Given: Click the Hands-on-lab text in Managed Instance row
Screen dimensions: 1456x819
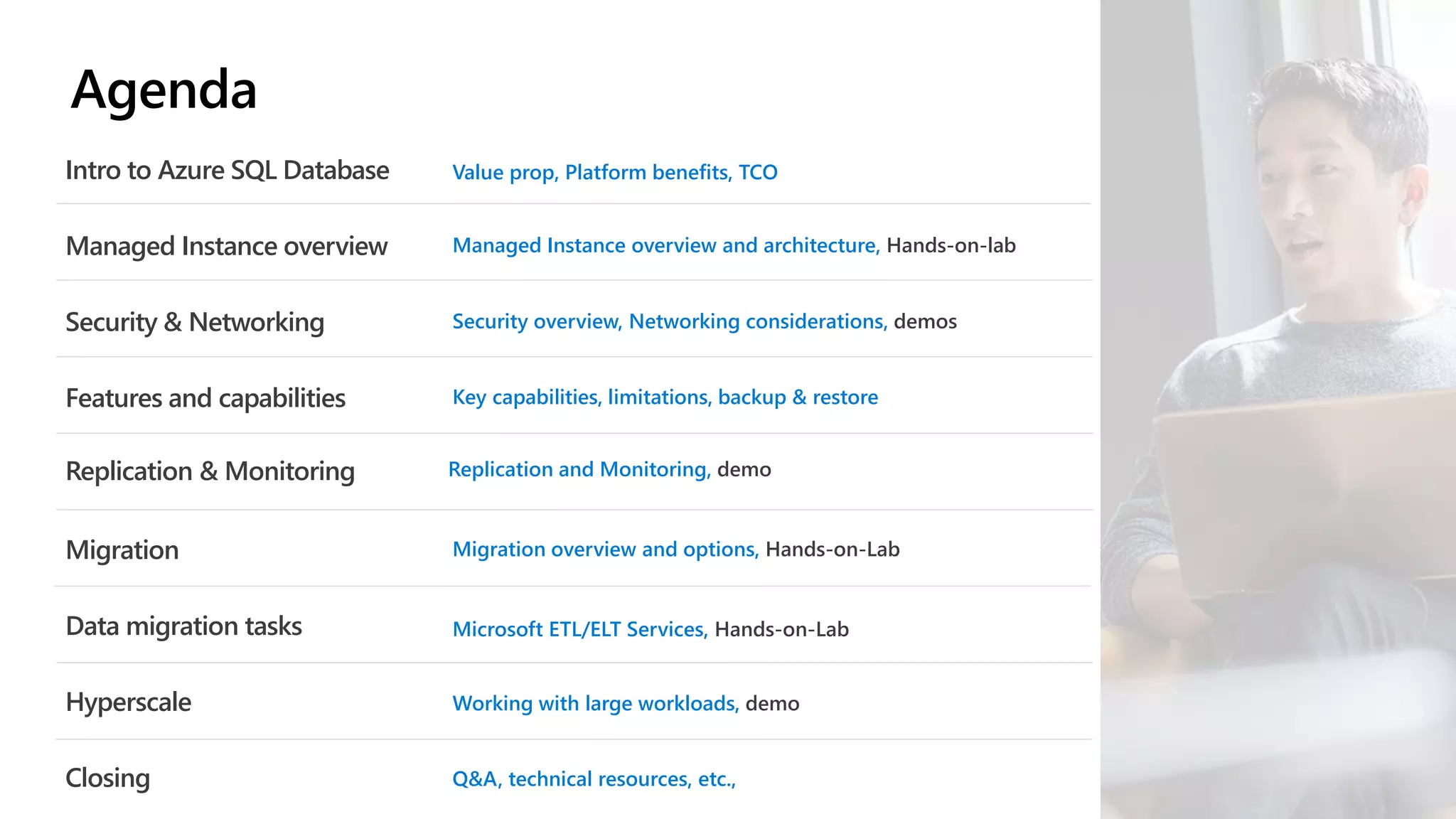Looking at the screenshot, I should point(951,245).
